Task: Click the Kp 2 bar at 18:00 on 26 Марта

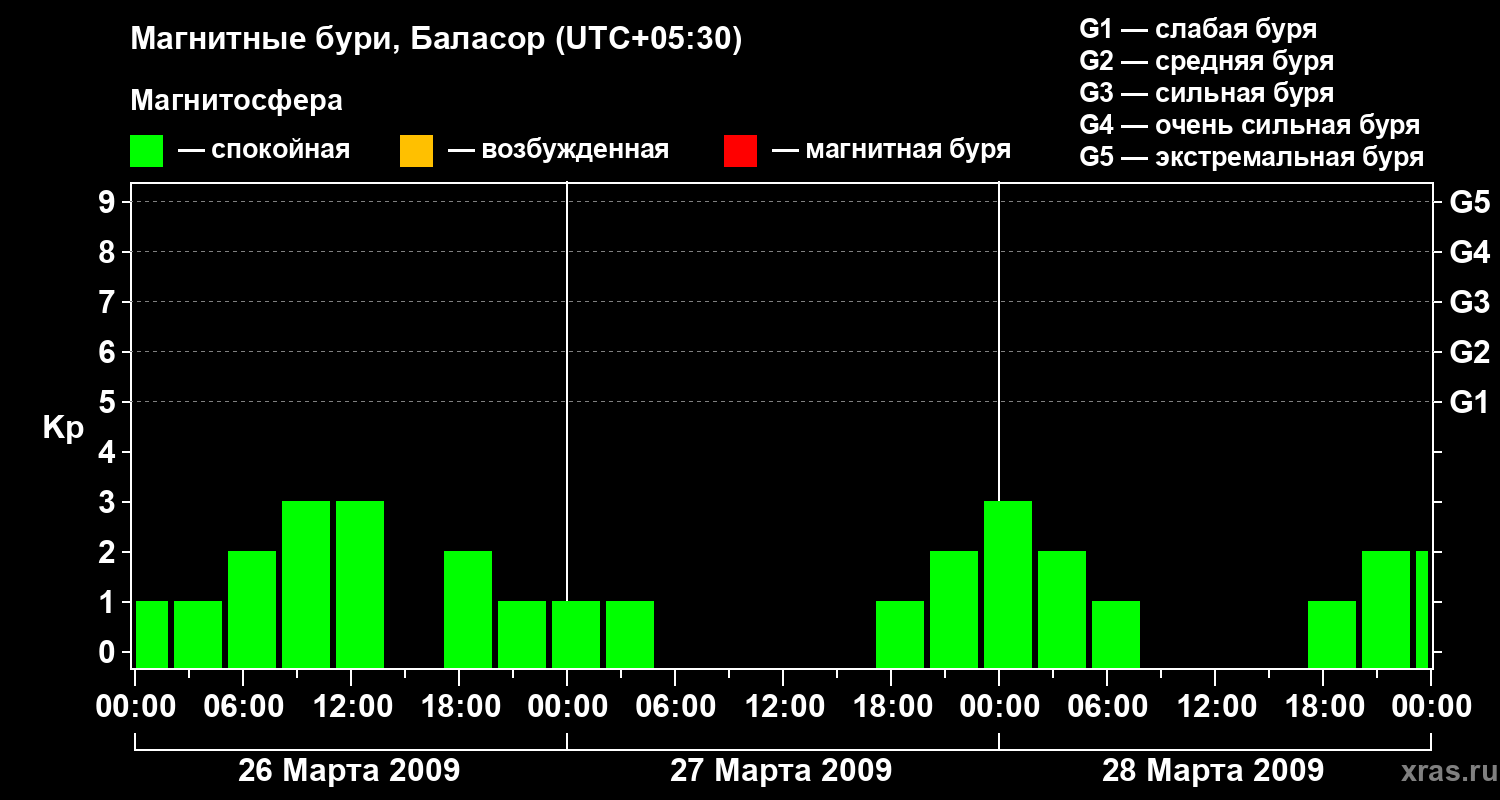Action: click(468, 609)
